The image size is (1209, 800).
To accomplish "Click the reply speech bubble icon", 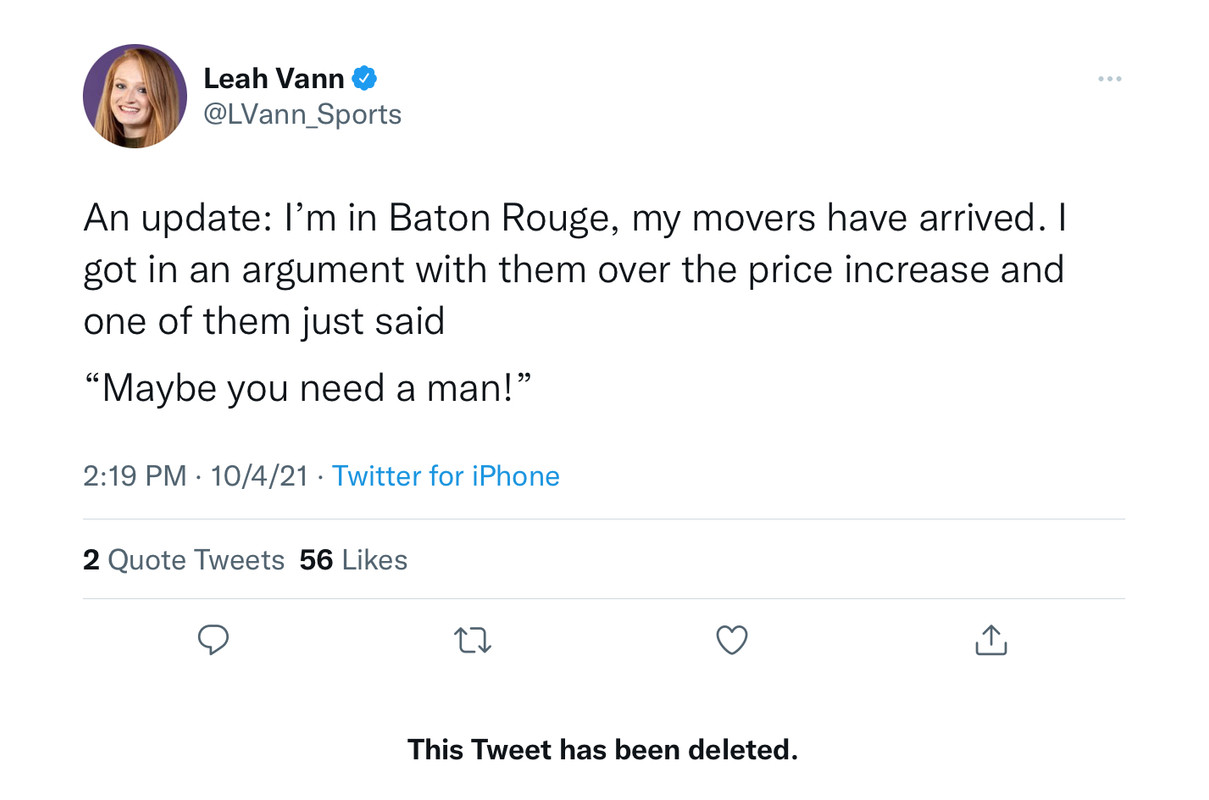I will point(212,640).
